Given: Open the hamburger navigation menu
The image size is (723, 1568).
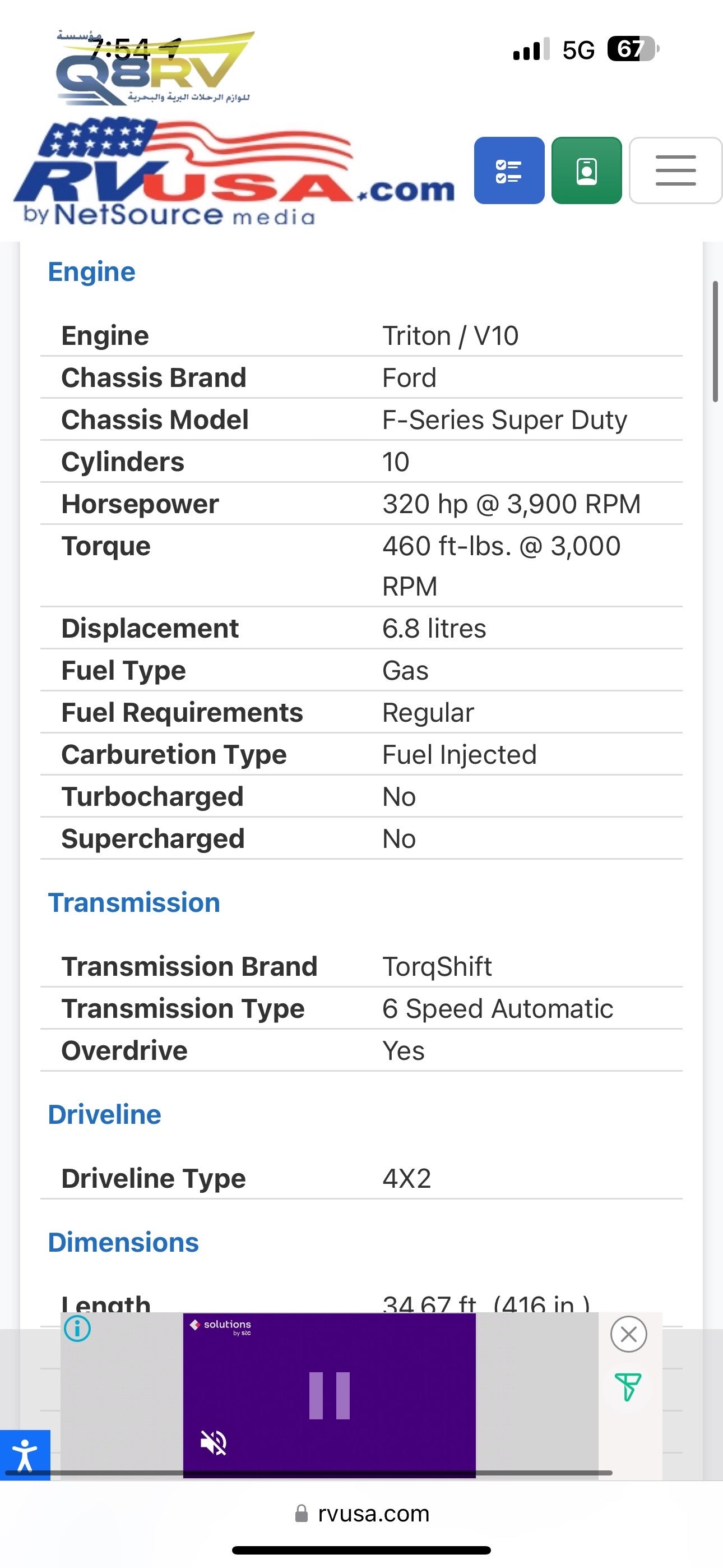Looking at the screenshot, I should [675, 170].
